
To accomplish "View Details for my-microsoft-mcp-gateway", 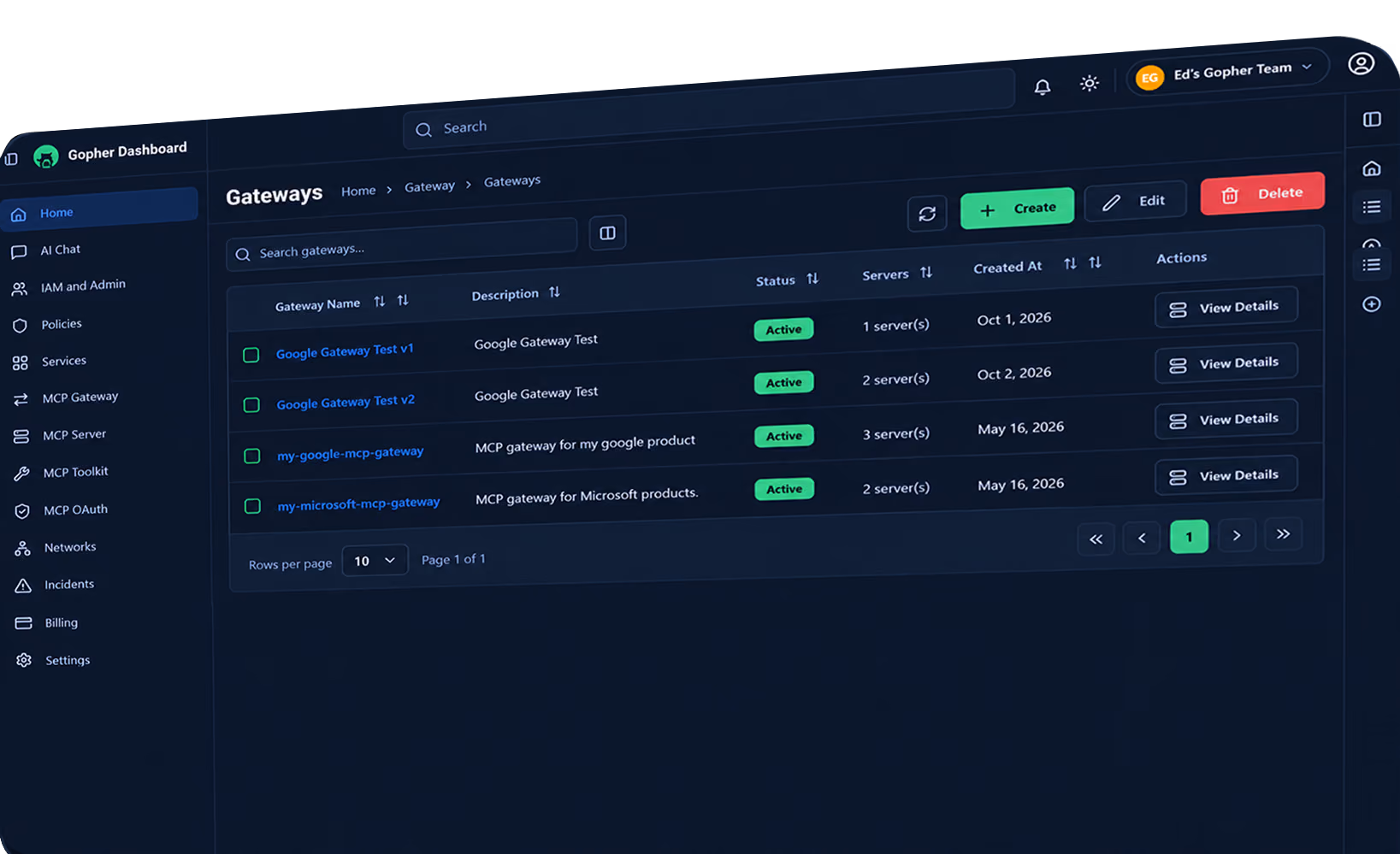I will tap(1226, 476).
